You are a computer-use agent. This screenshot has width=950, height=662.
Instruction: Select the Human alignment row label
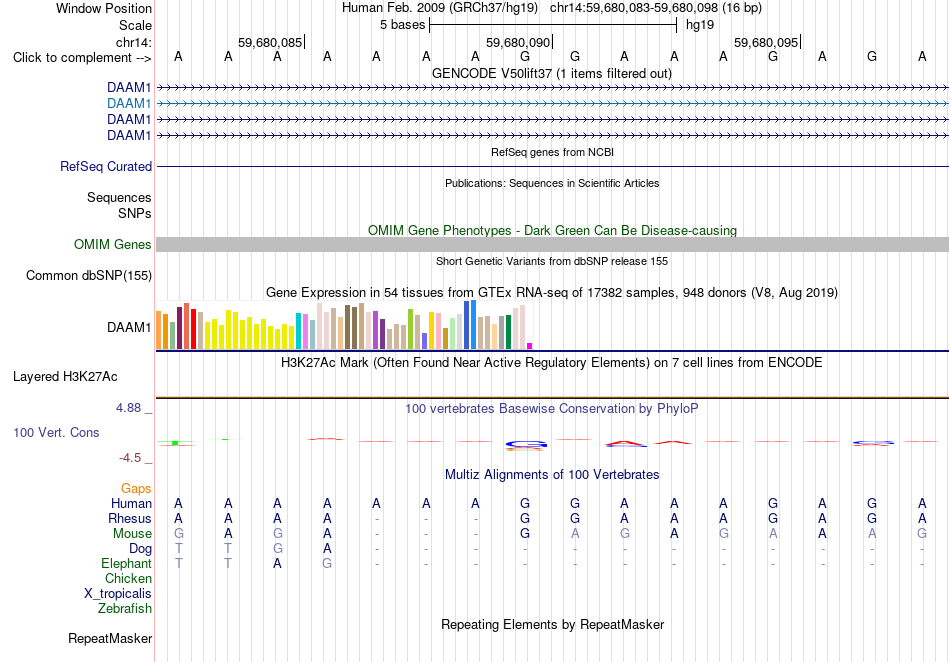(x=131, y=503)
